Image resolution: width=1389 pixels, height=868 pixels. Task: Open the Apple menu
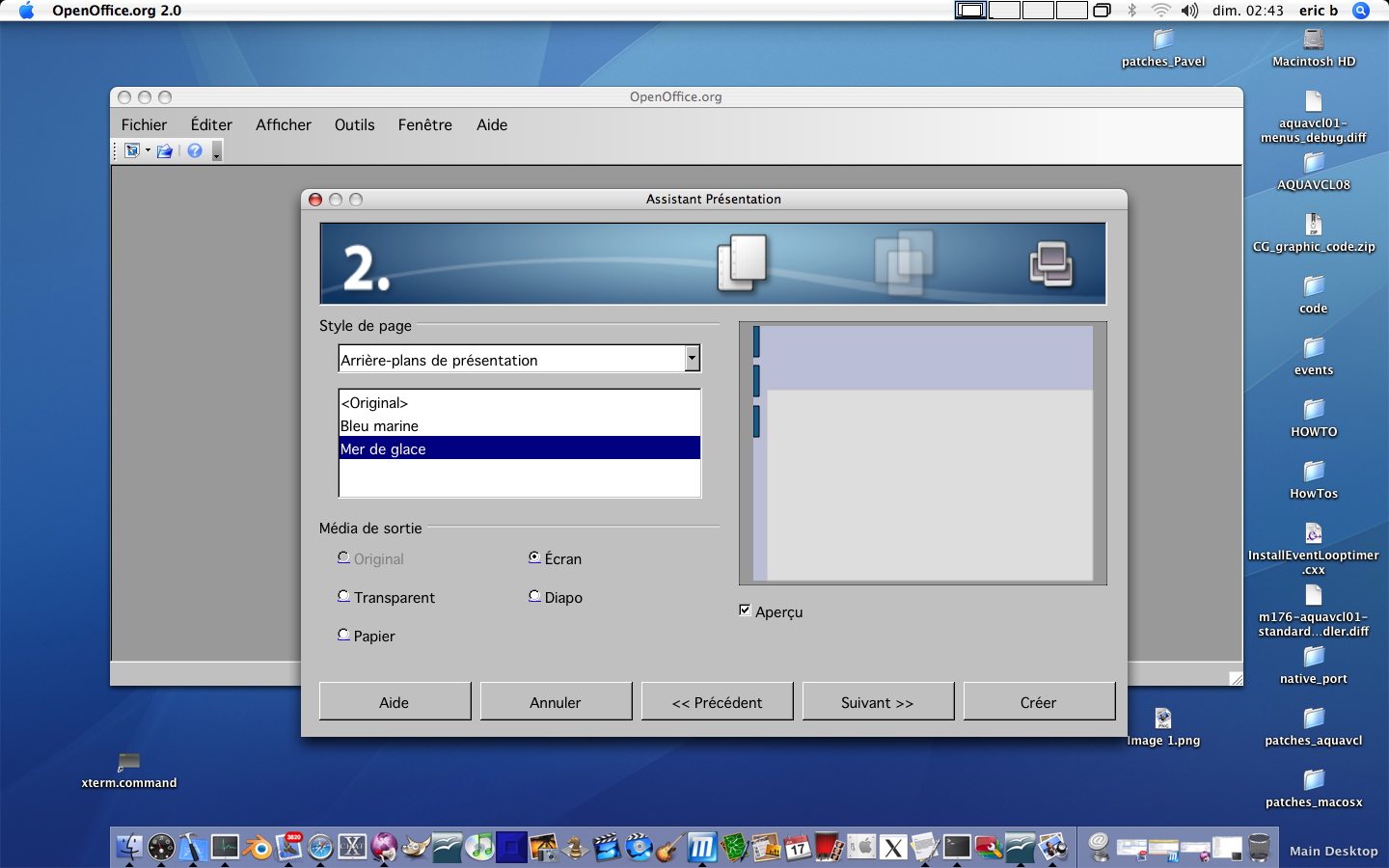point(26,11)
